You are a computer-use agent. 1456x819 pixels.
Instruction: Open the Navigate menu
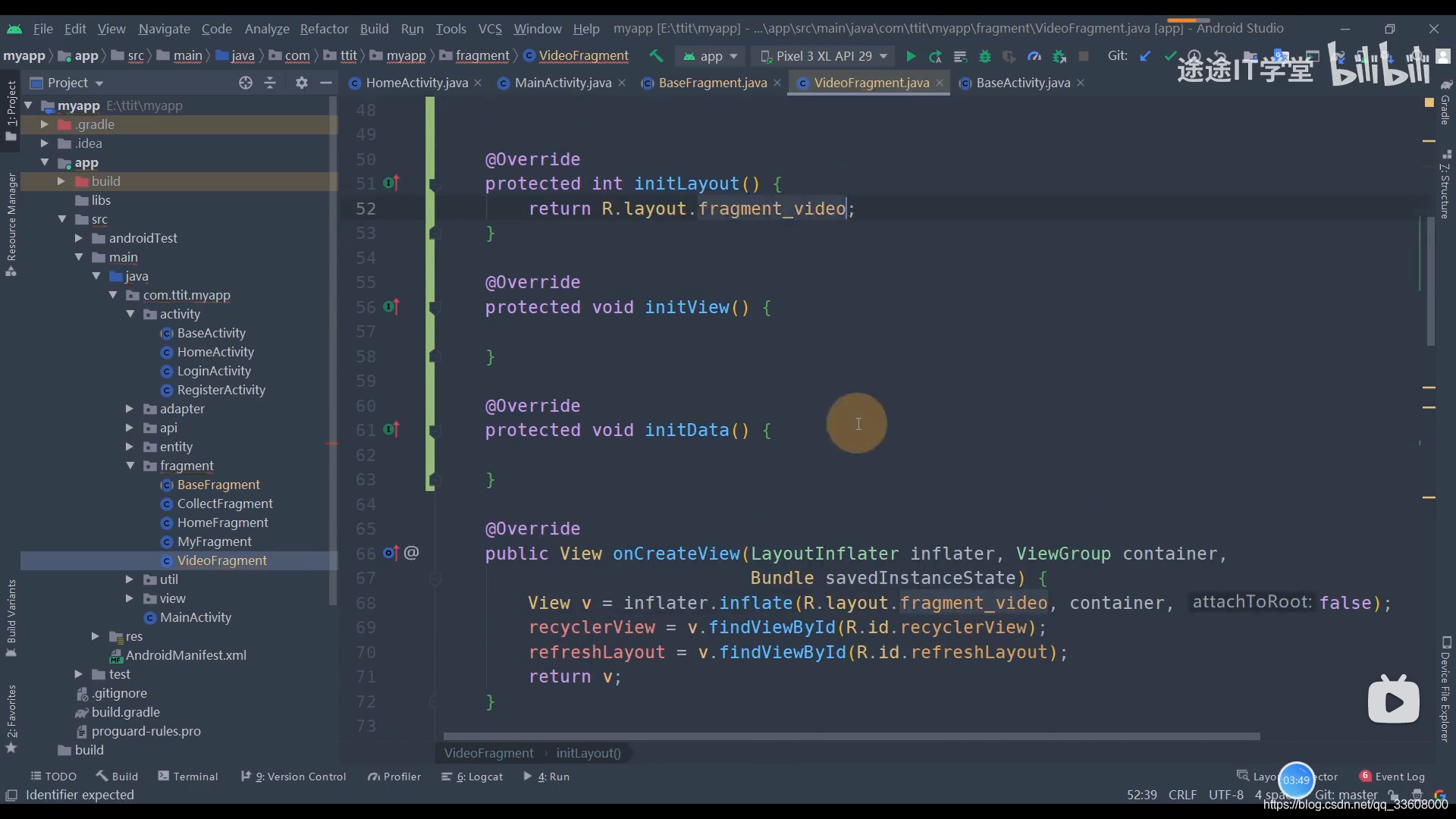(164, 28)
